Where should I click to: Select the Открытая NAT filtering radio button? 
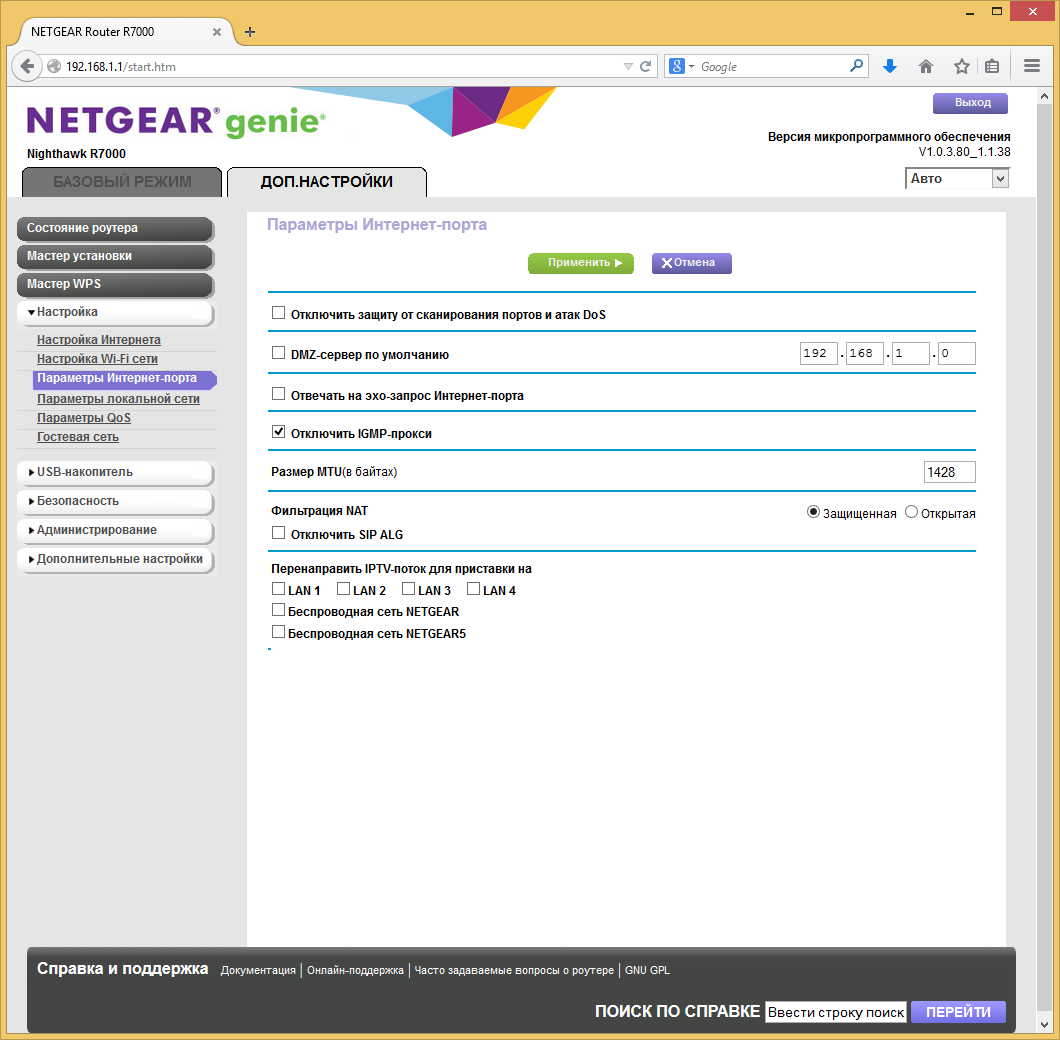pos(911,512)
